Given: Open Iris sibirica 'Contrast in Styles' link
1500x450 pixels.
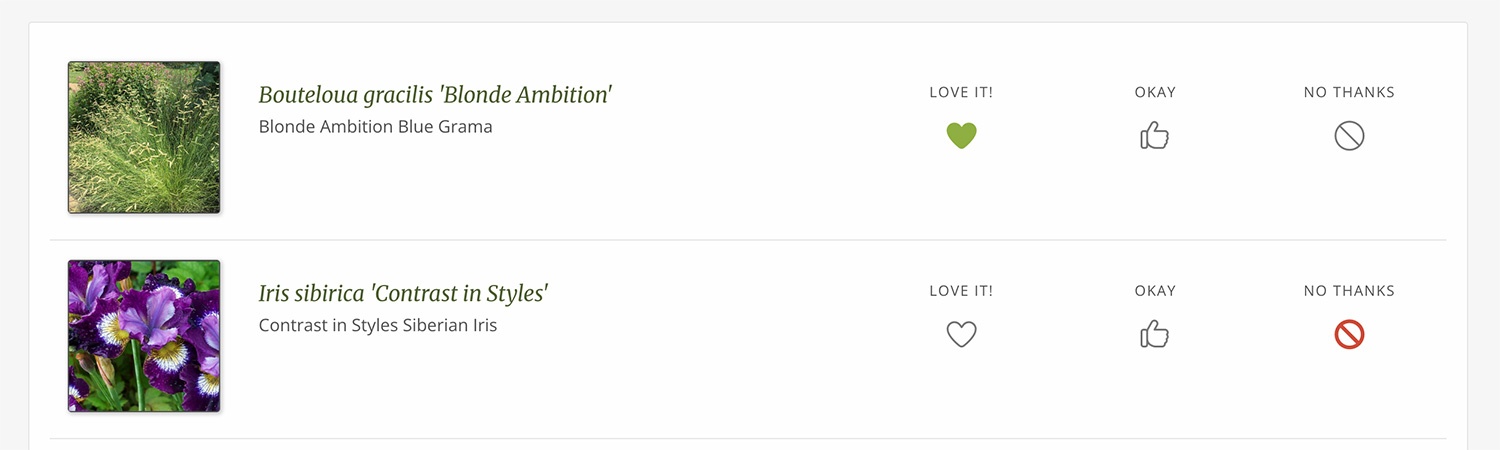Looking at the screenshot, I should coord(404,294).
